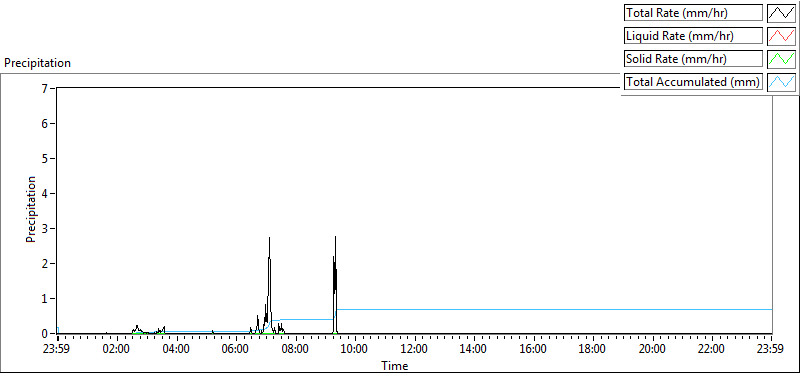
Task: Click the 23:59 end time axis label
Action: pyautogui.click(x=771, y=349)
